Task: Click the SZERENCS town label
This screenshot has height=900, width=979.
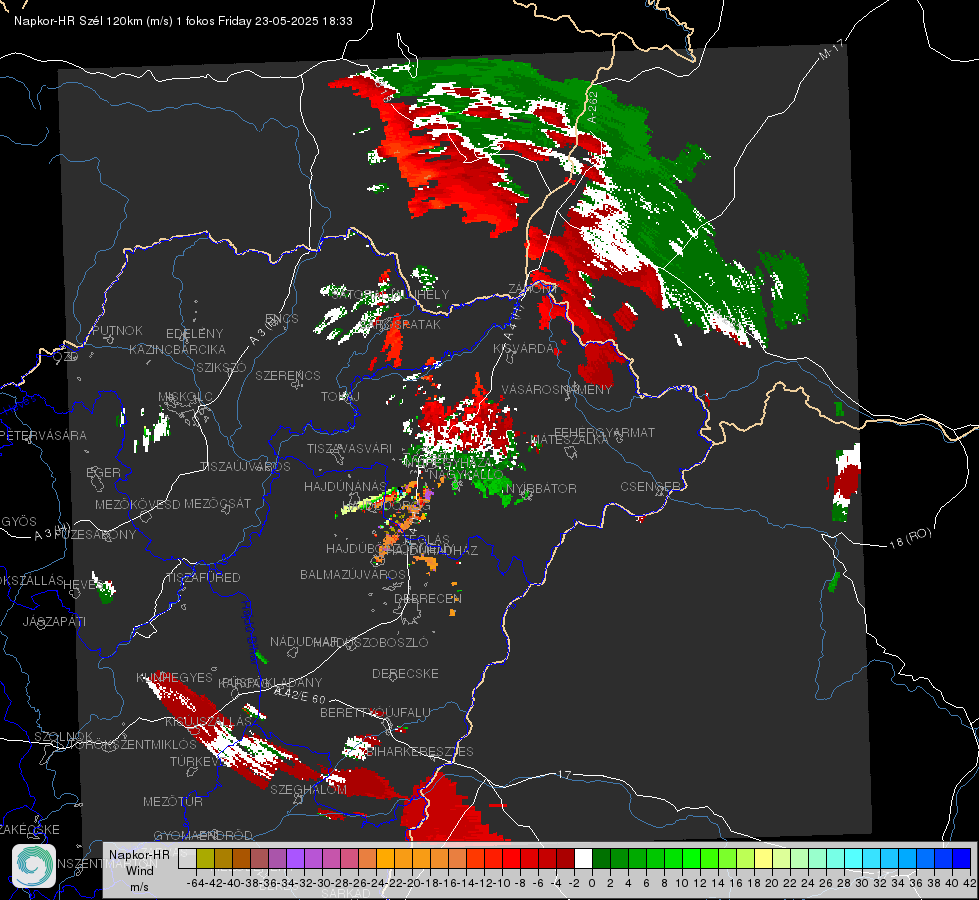Action: pos(288,375)
